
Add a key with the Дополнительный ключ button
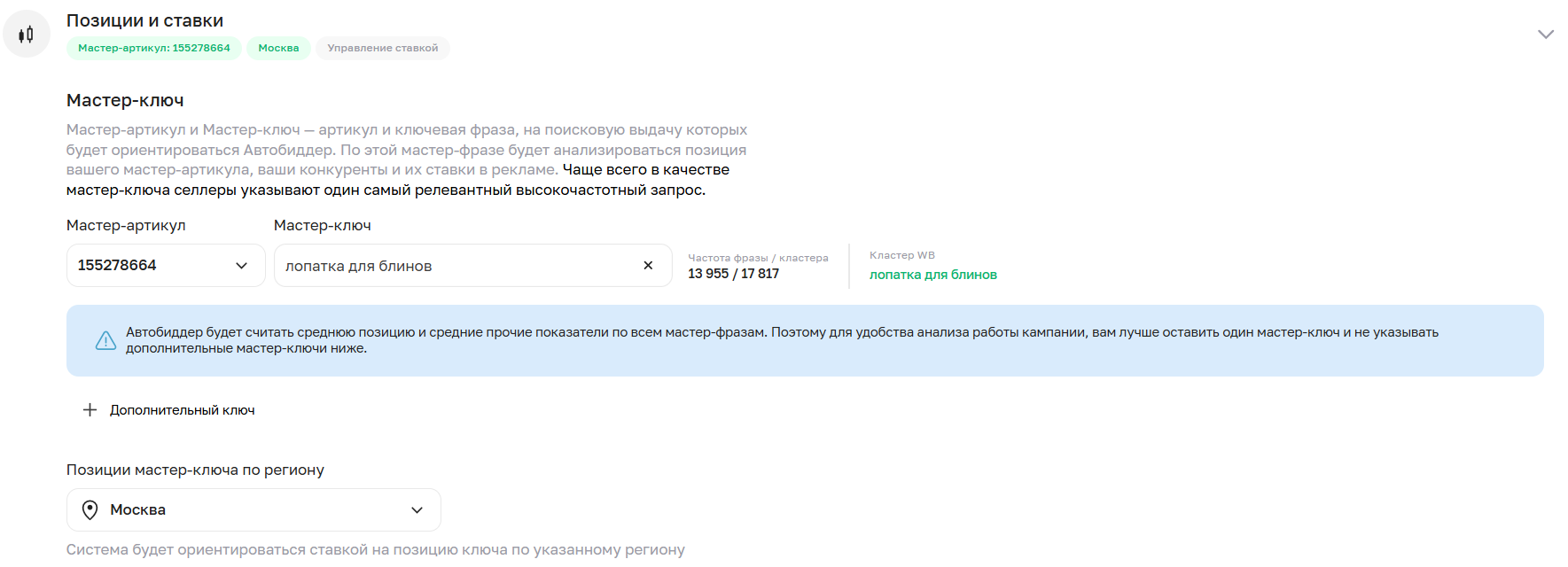point(182,410)
